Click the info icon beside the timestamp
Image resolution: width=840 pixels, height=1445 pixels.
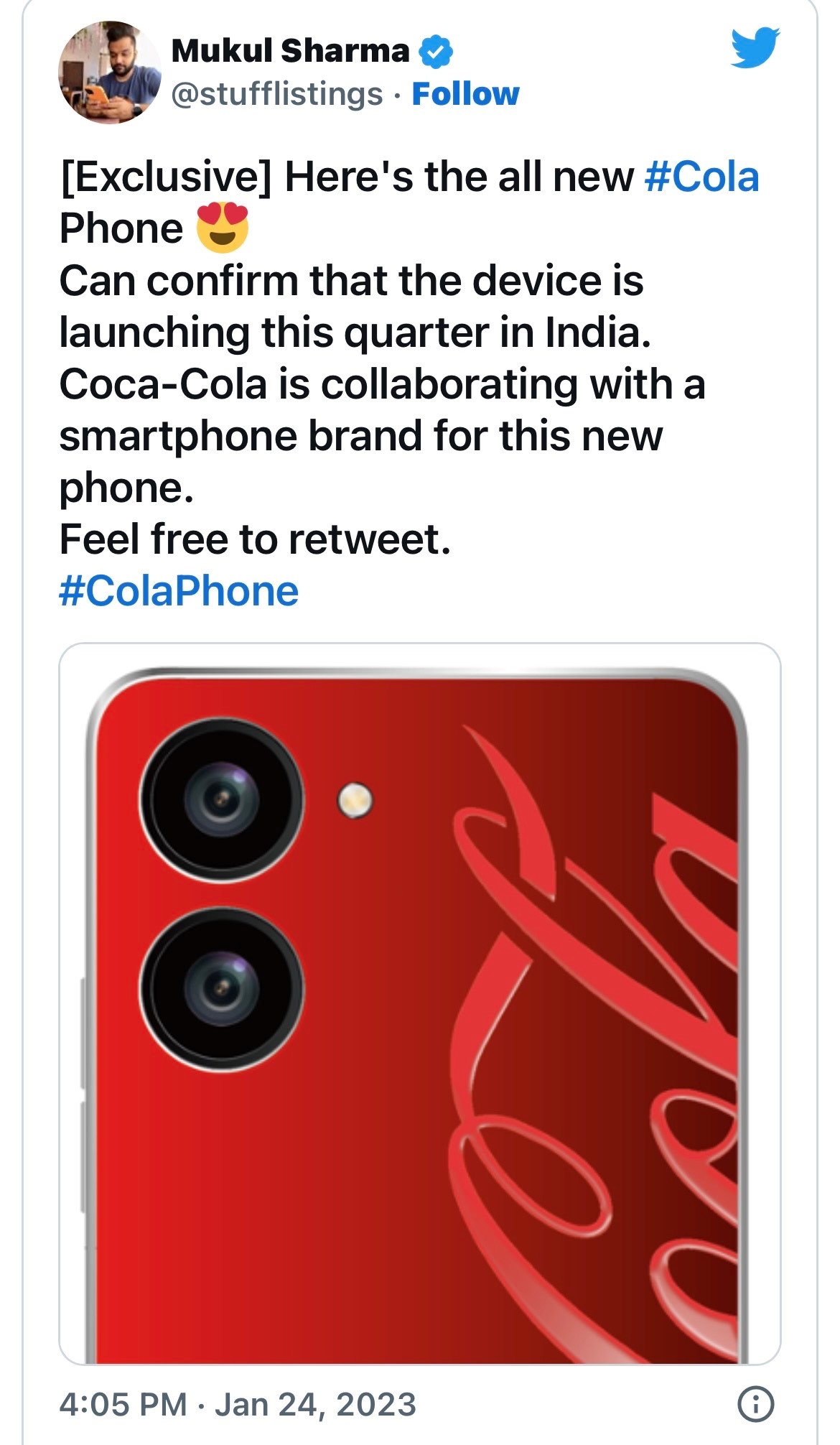point(756,1404)
